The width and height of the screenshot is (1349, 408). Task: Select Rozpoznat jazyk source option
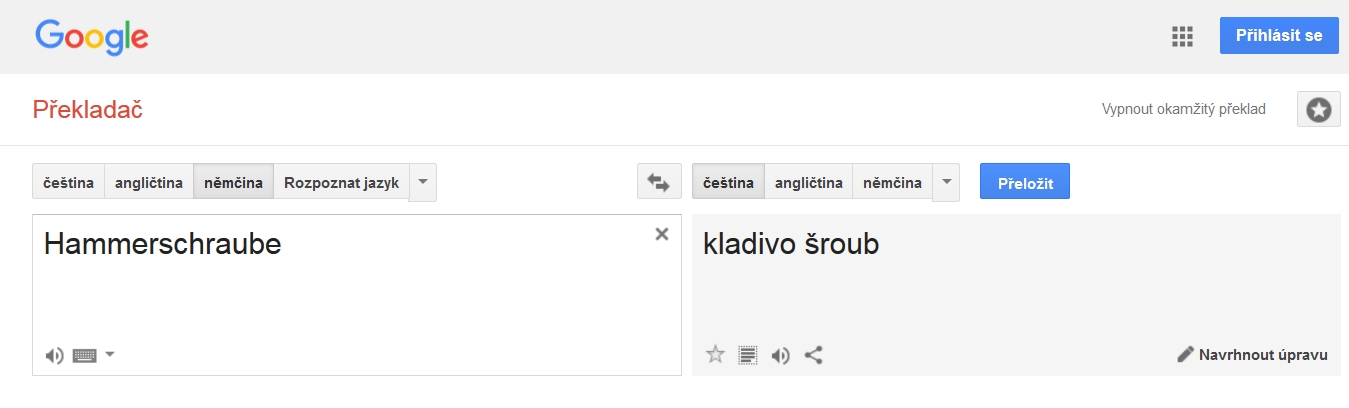(341, 183)
